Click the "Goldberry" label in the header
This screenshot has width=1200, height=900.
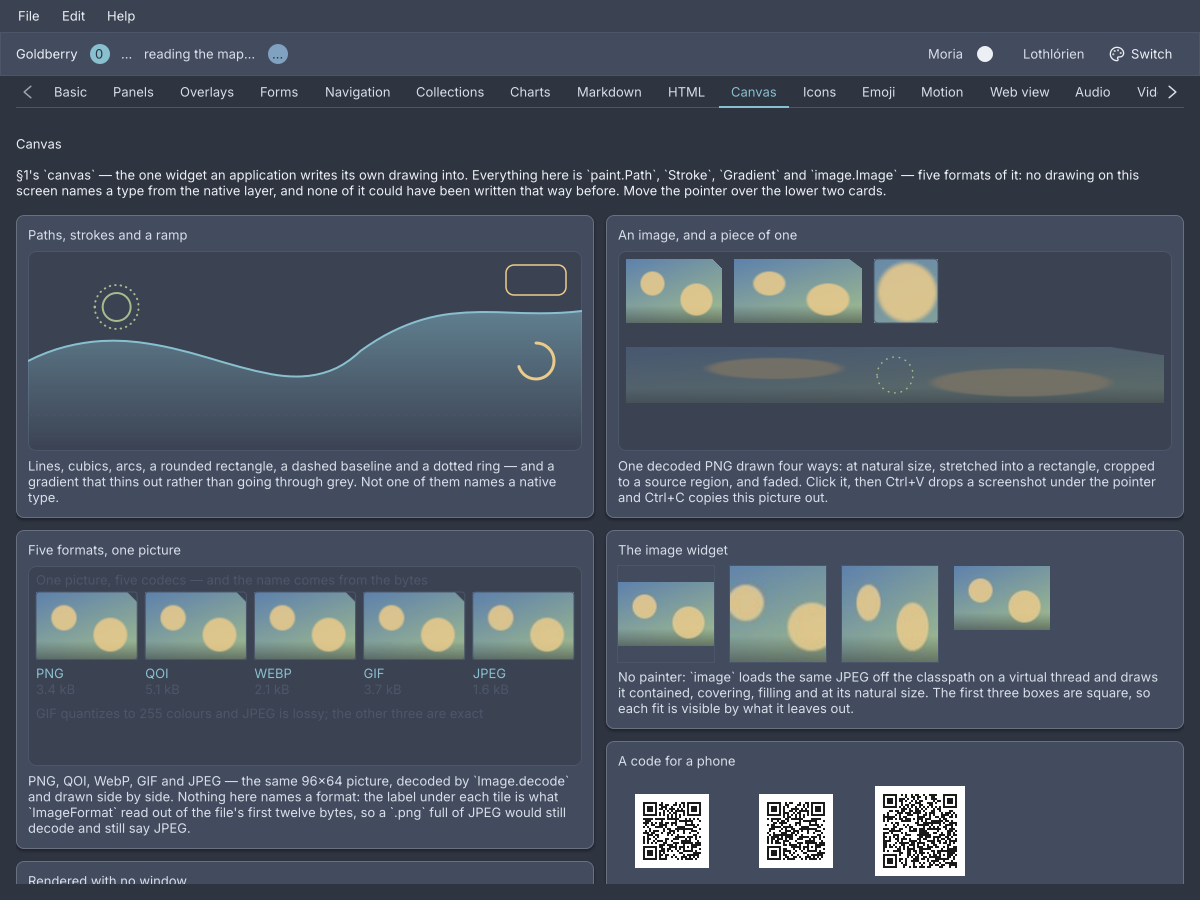(x=47, y=54)
